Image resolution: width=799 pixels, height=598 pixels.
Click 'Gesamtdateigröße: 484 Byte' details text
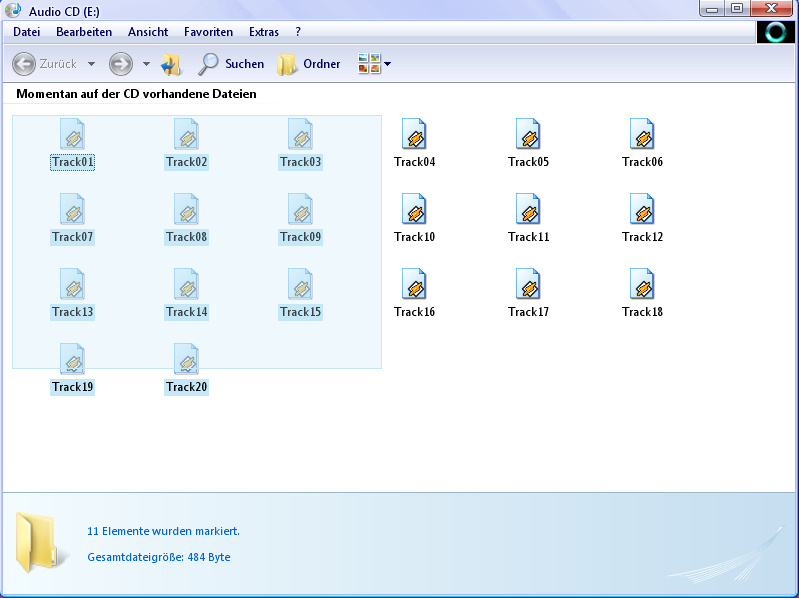(x=158, y=557)
